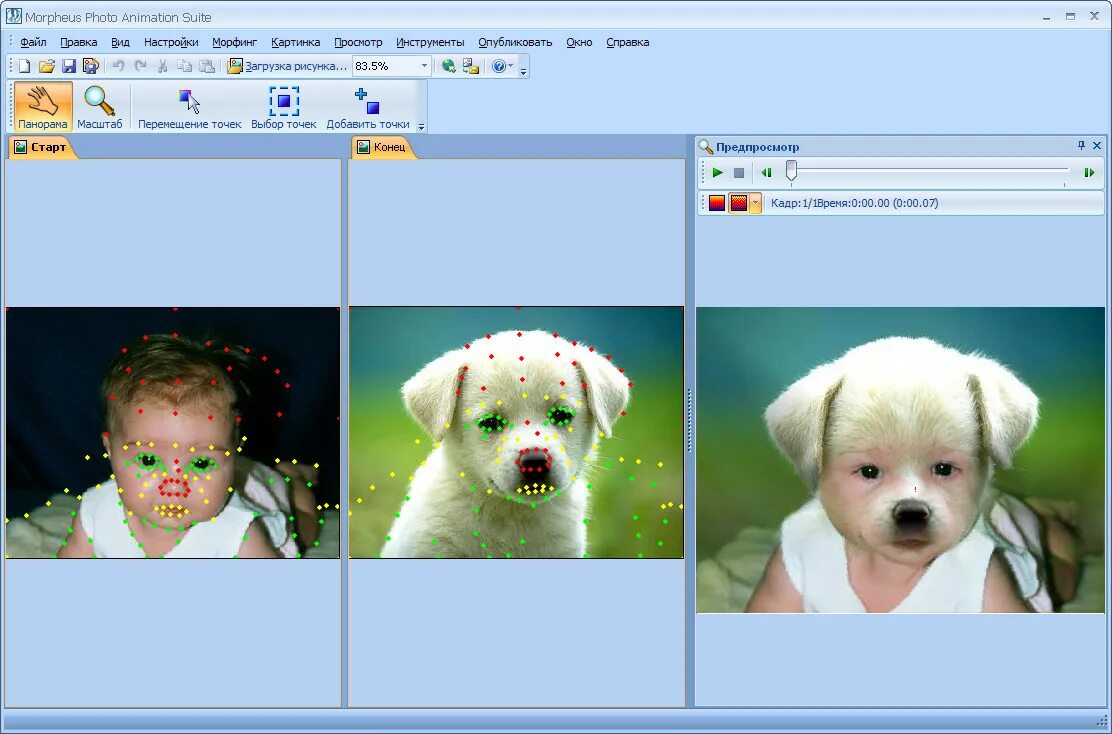Select the Добавить точки tool
The height and width of the screenshot is (734, 1112).
(367, 106)
